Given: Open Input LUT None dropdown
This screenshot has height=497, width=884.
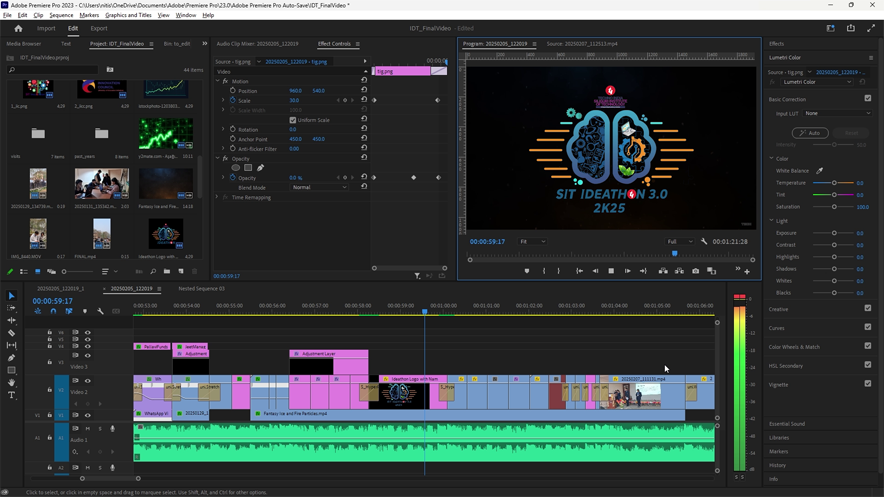Looking at the screenshot, I should (838, 113).
